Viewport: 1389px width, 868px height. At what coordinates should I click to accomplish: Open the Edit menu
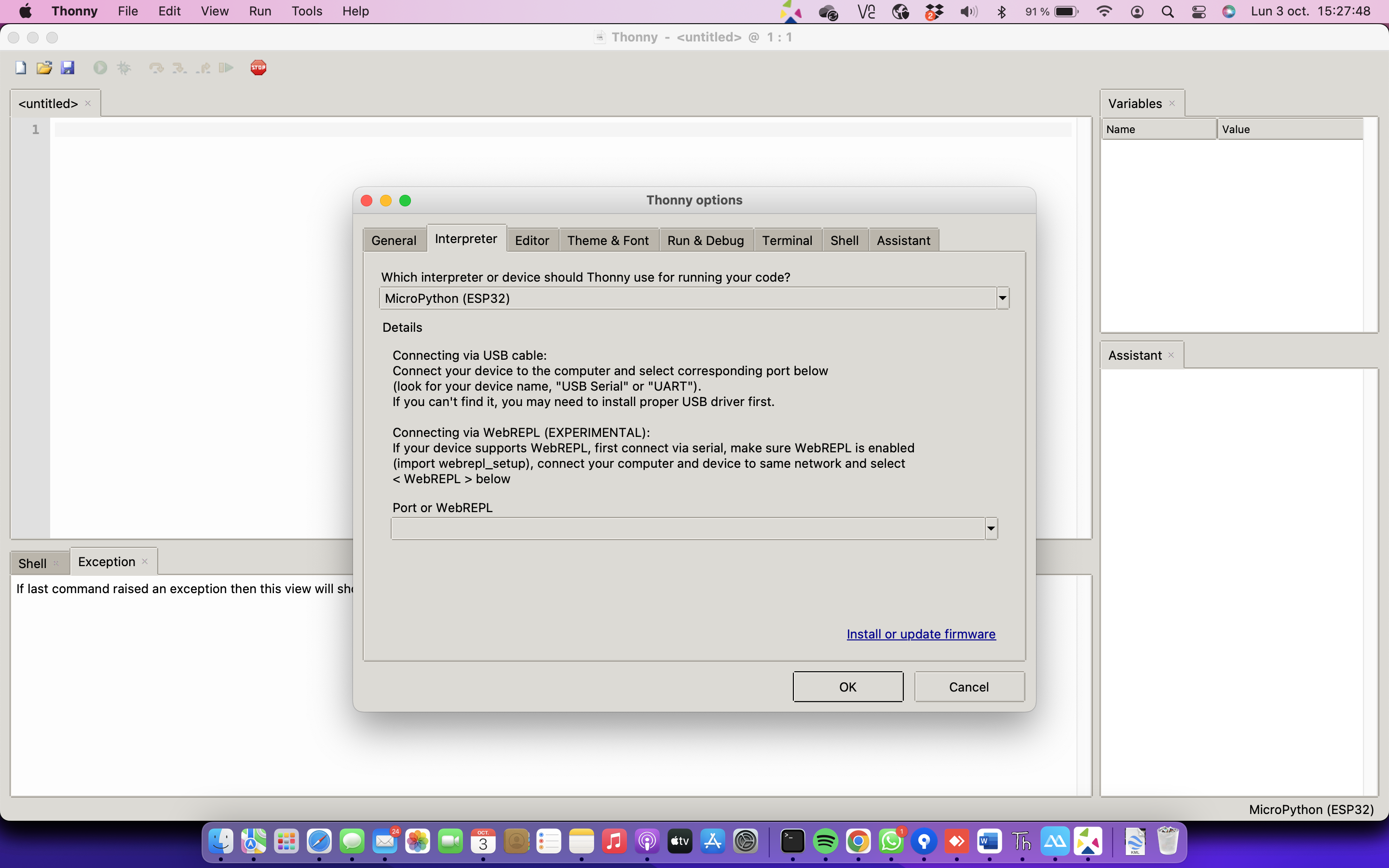169,12
